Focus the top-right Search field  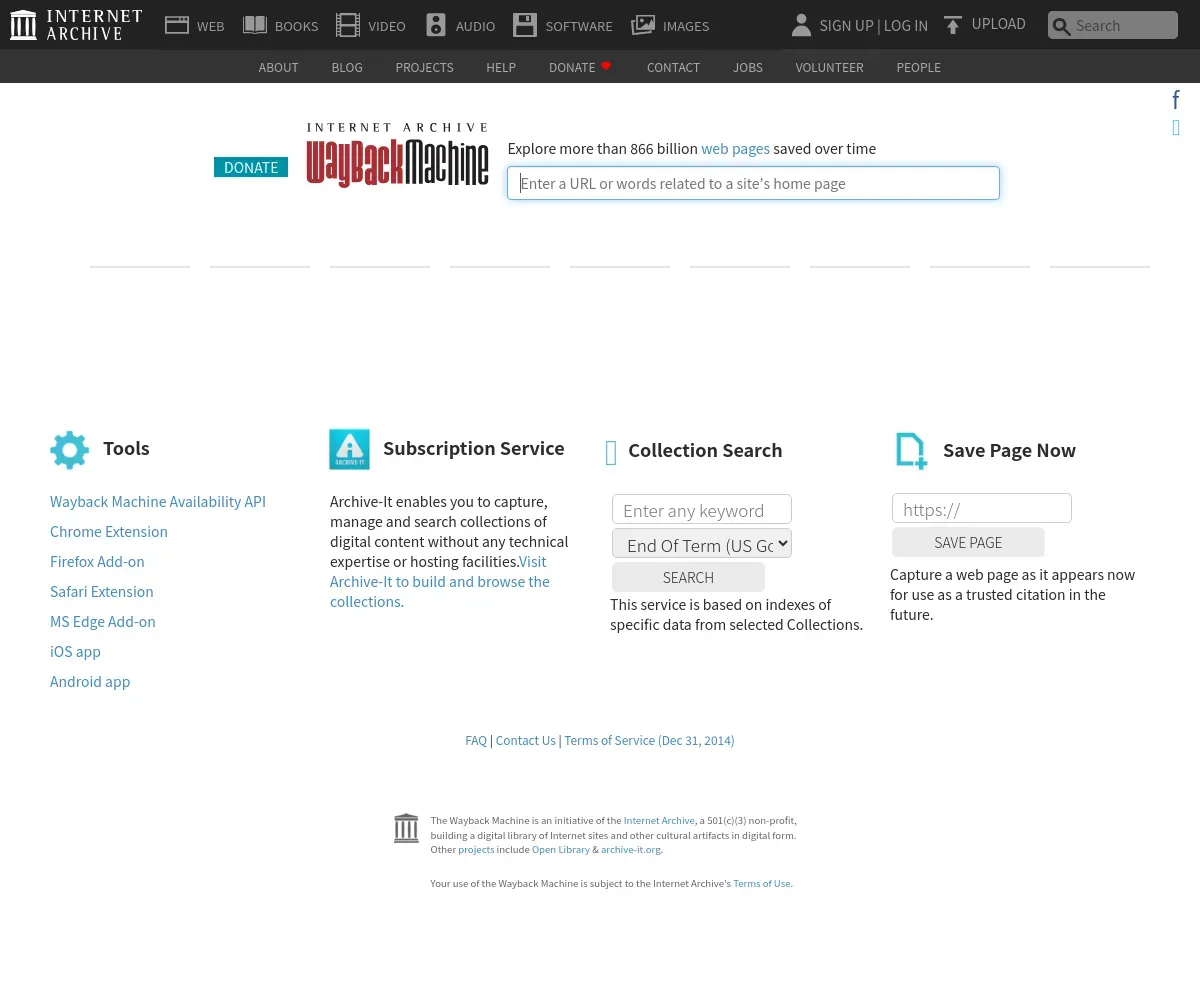point(1113,25)
